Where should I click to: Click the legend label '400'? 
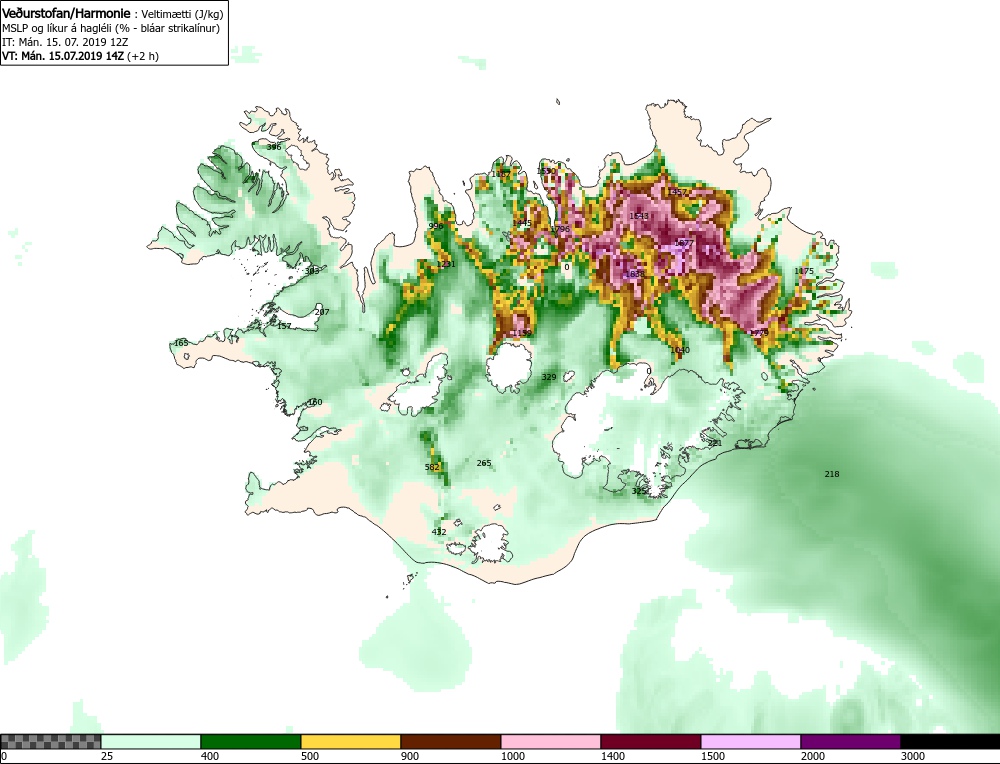click(x=209, y=756)
